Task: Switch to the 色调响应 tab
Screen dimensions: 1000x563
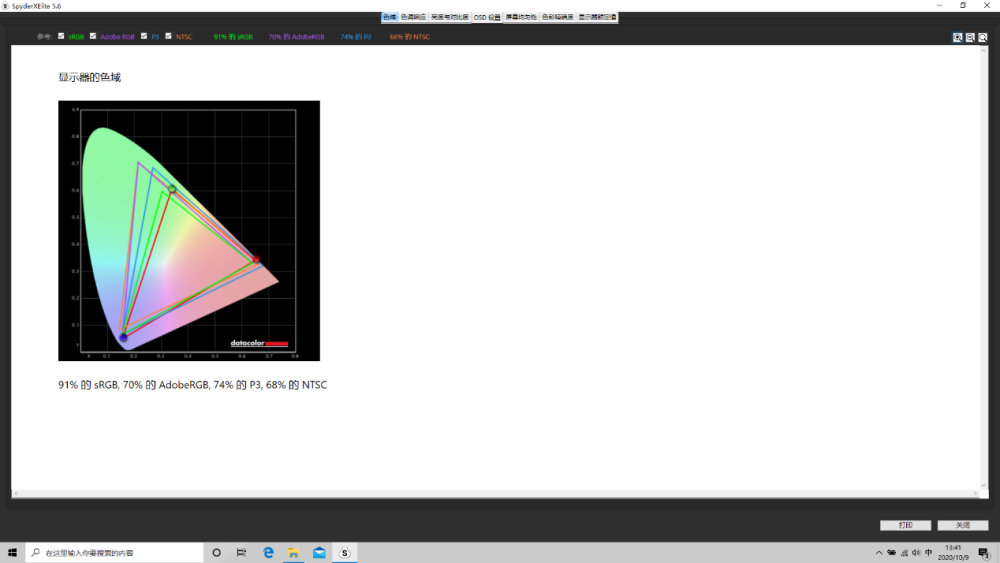Action: click(413, 17)
